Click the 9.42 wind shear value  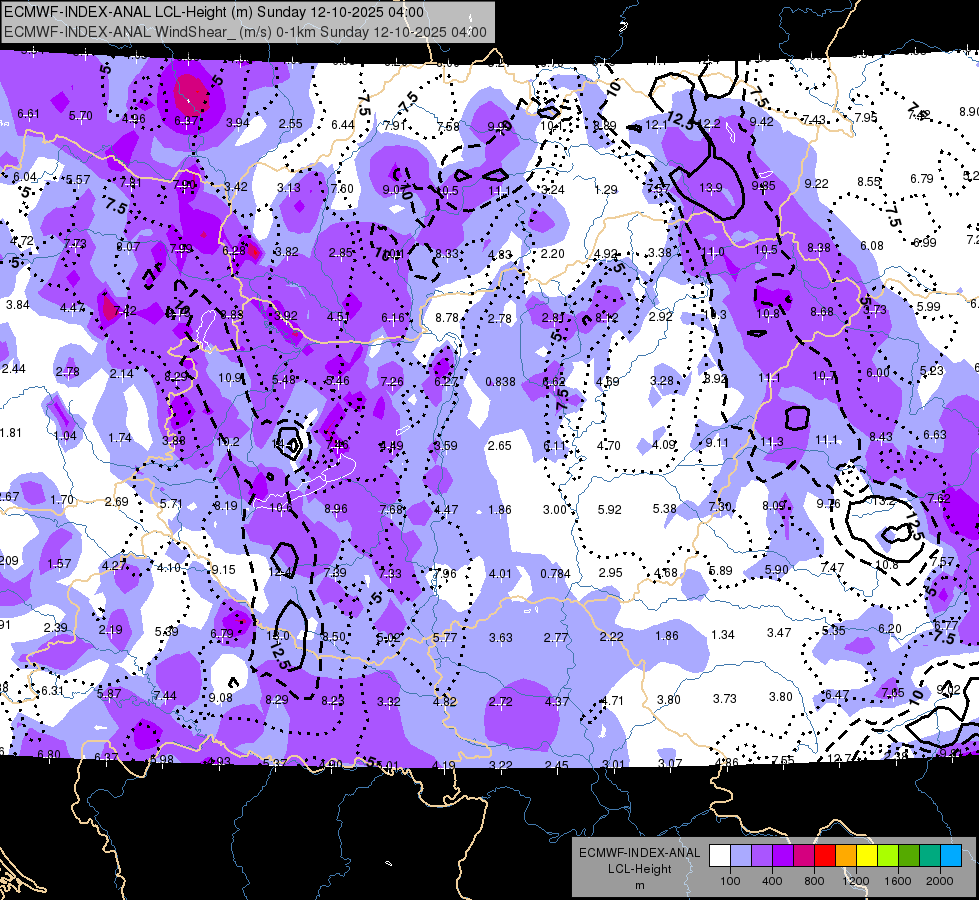click(762, 122)
